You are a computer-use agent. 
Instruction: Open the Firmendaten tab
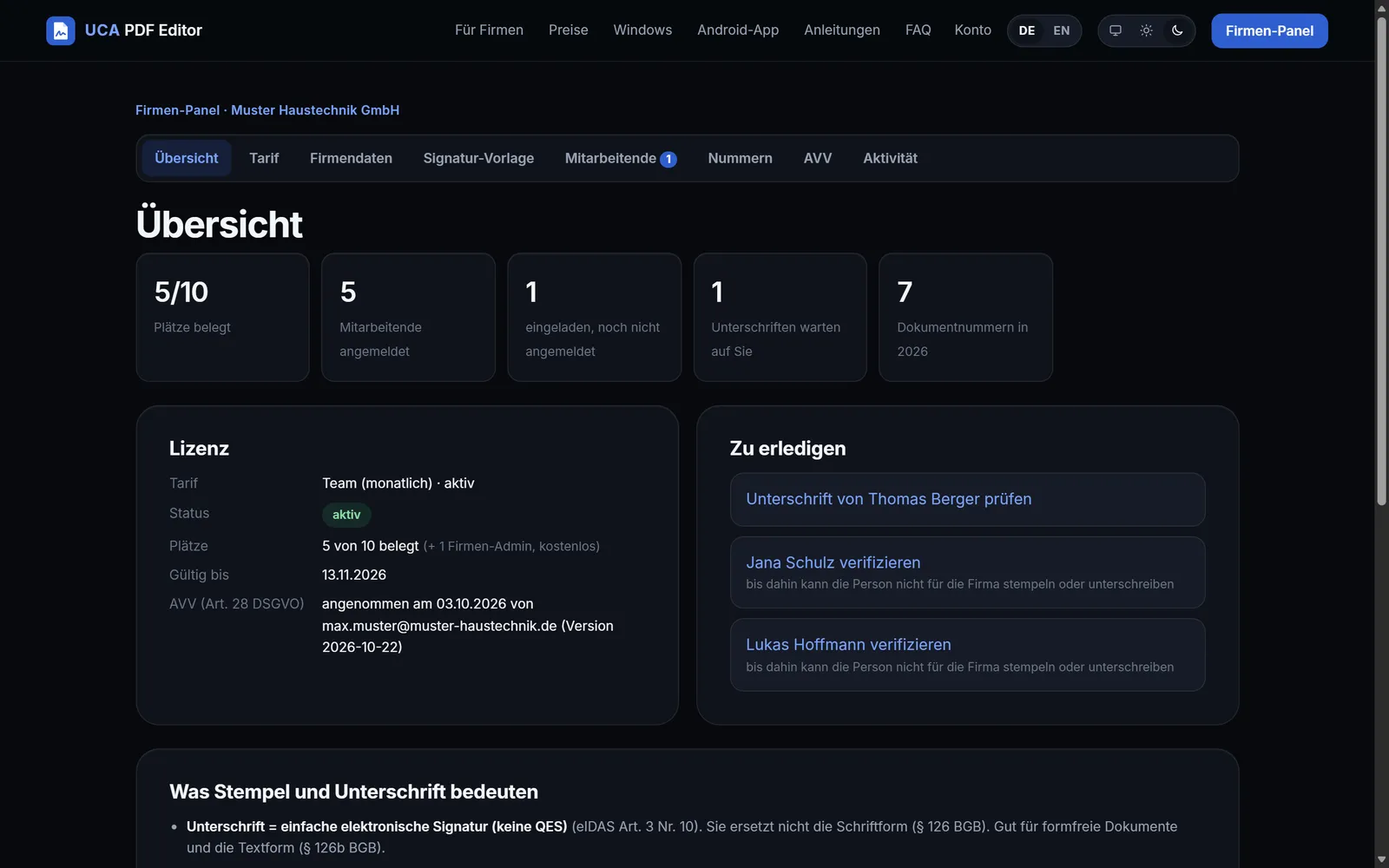pyautogui.click(x=351, y=158)
